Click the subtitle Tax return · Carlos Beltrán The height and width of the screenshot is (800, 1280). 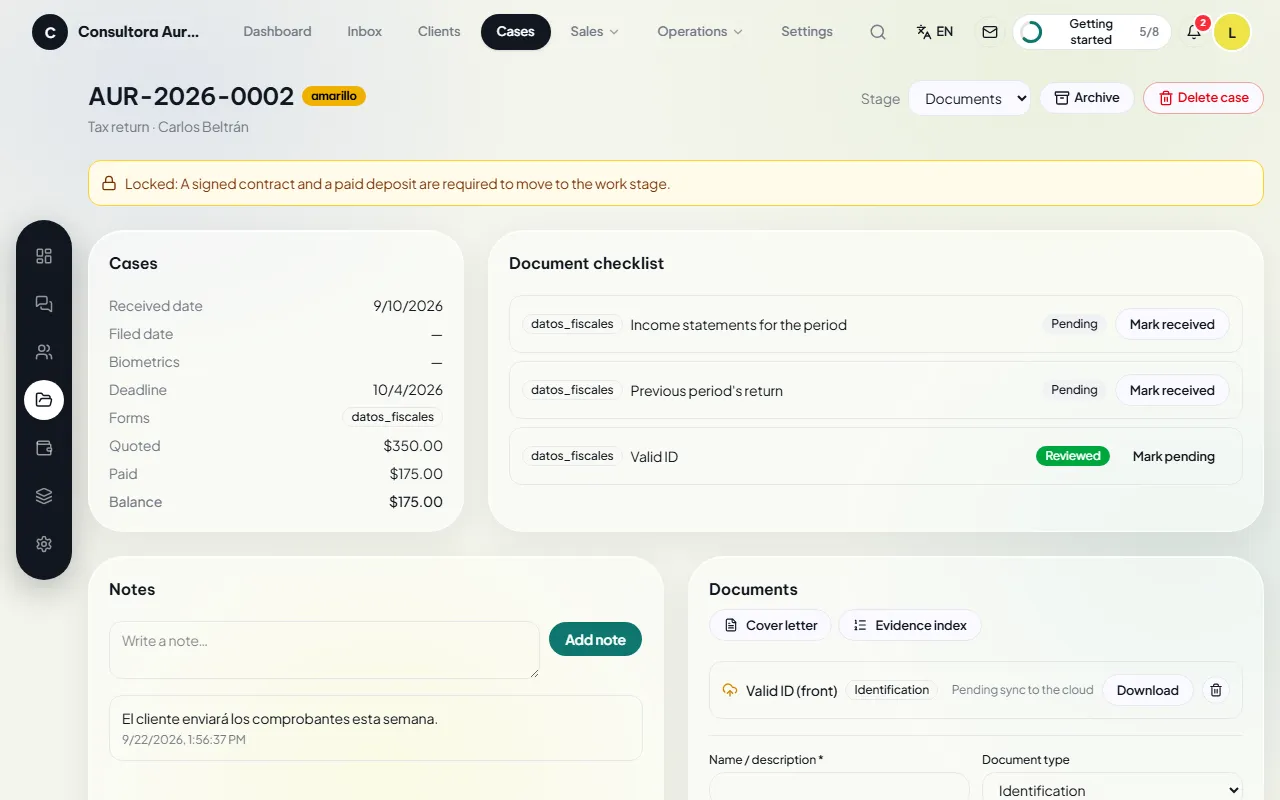pos(168,127)
